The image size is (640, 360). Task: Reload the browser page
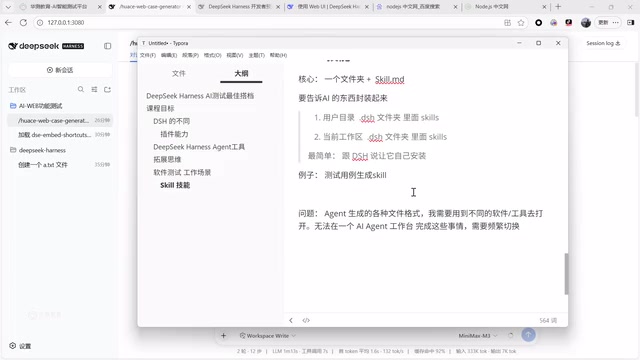point(23,22)
